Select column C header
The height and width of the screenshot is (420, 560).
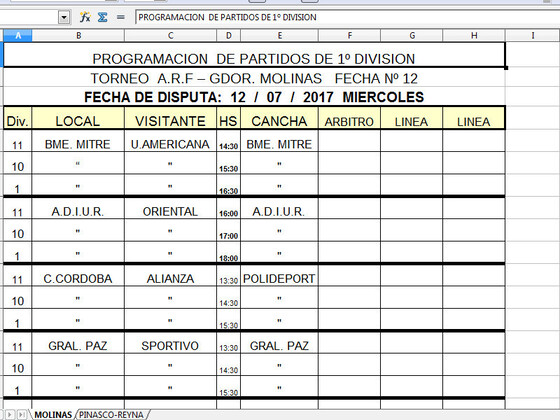tap(170, 35)
